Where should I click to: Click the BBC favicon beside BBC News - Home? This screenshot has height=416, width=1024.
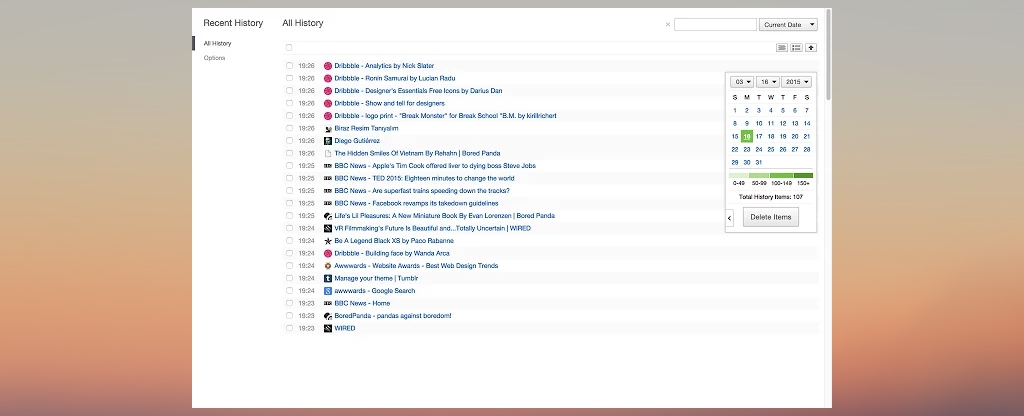pyautogui.click(x=328, y=304)
